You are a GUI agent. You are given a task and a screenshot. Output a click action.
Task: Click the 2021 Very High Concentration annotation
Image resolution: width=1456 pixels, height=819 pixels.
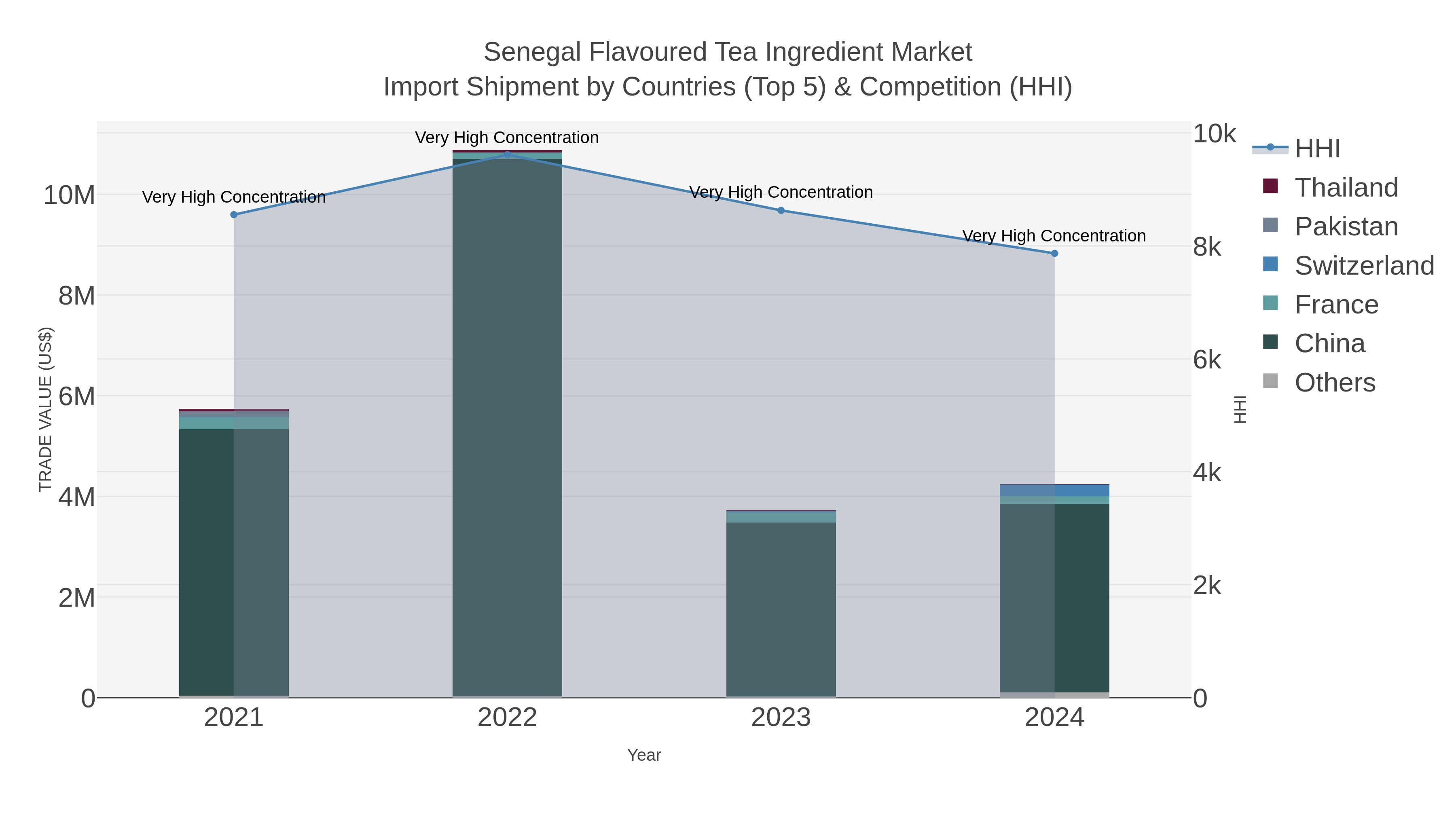tap(234, 197)
